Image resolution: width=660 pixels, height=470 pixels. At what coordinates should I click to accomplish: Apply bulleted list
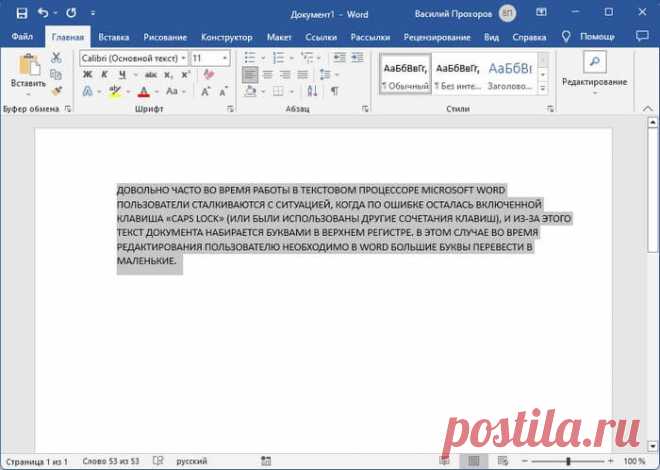coord(250,58)
